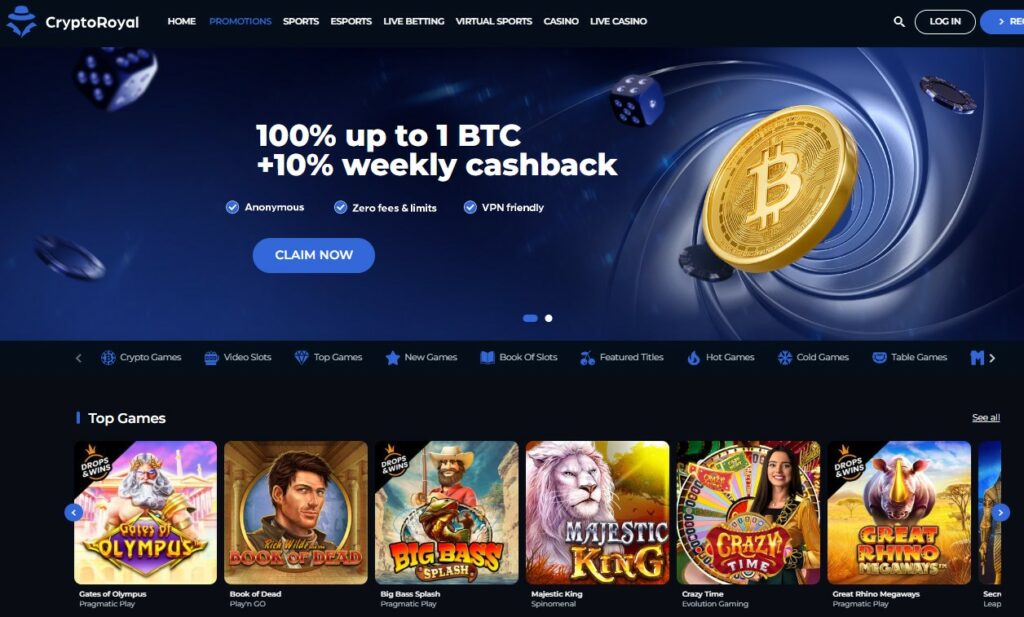Open the Promotions menu item
This screenshot has height=617, width=1024.
tap(240, 22)
